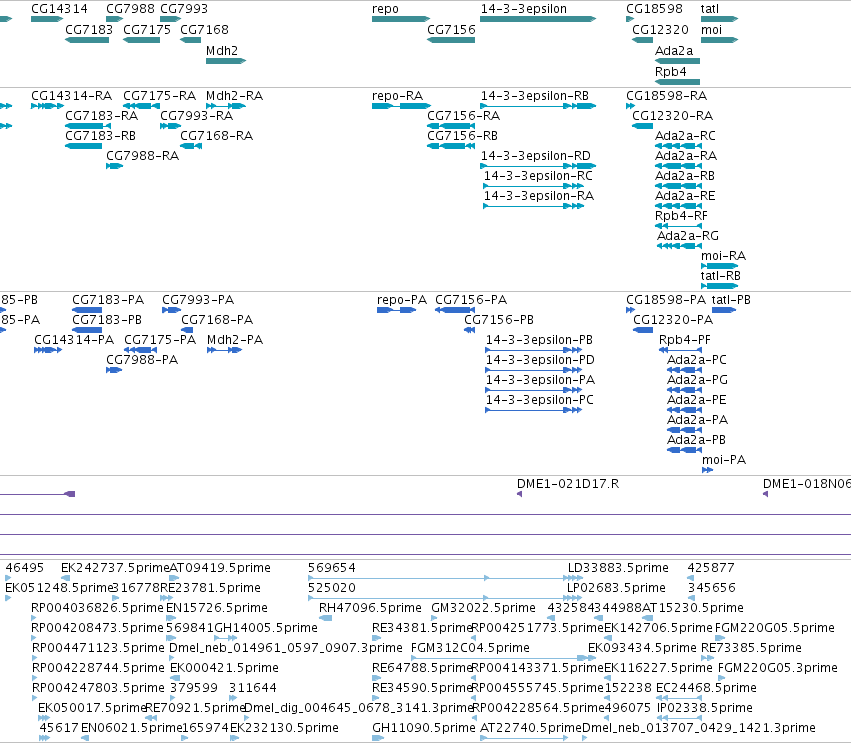This screenshot has width=851, height=743.
Task: Click transcript 14-3-3epsilon-RA
Action: (x=534, y=206)
